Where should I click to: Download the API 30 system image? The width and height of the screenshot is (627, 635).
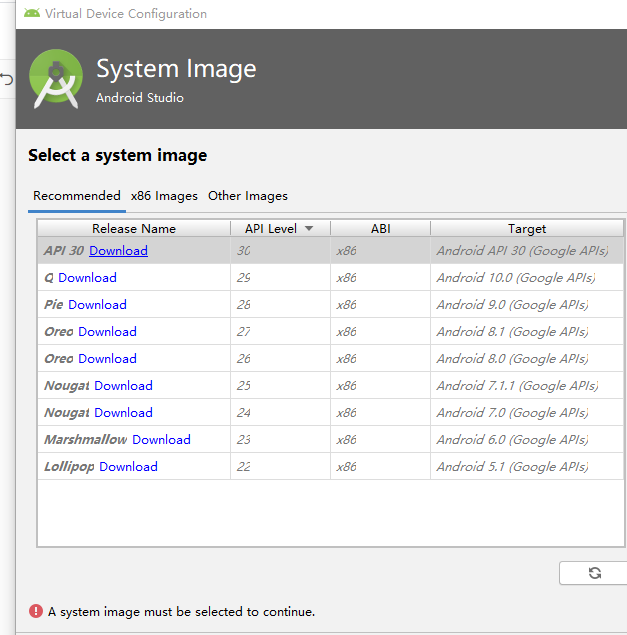tap(118, 251)
